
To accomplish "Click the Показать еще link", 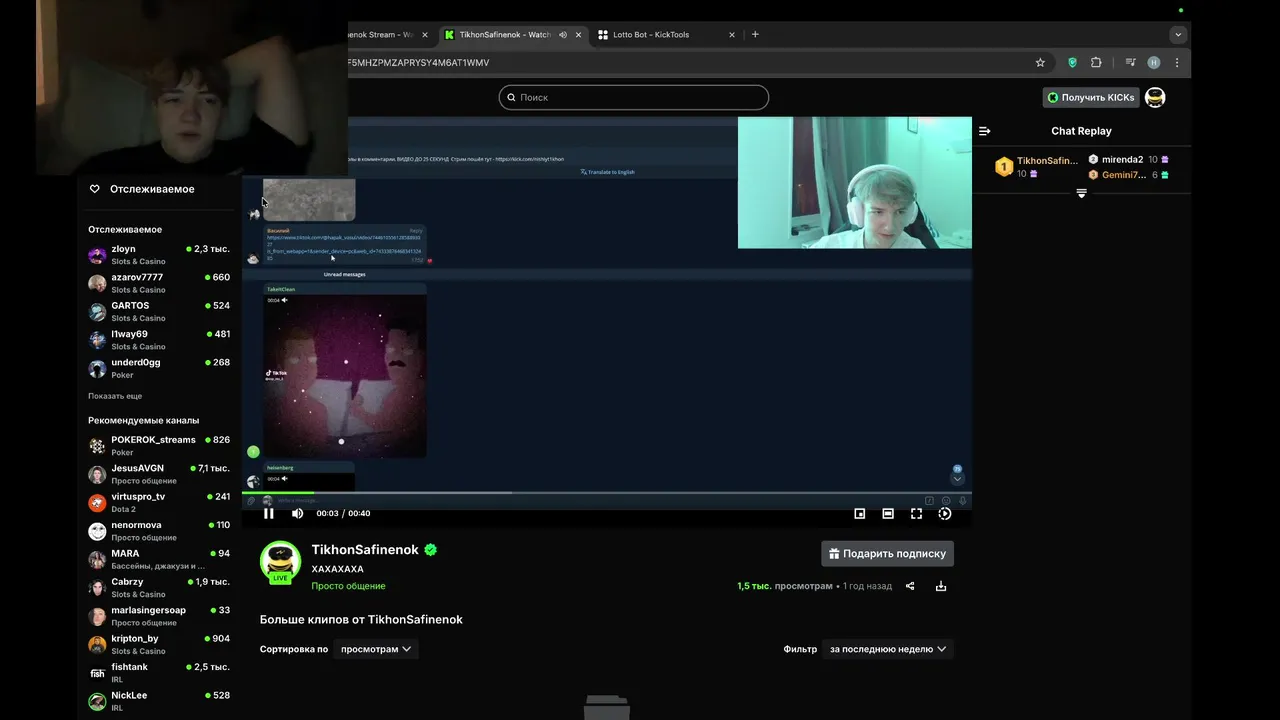I will 115,396.
